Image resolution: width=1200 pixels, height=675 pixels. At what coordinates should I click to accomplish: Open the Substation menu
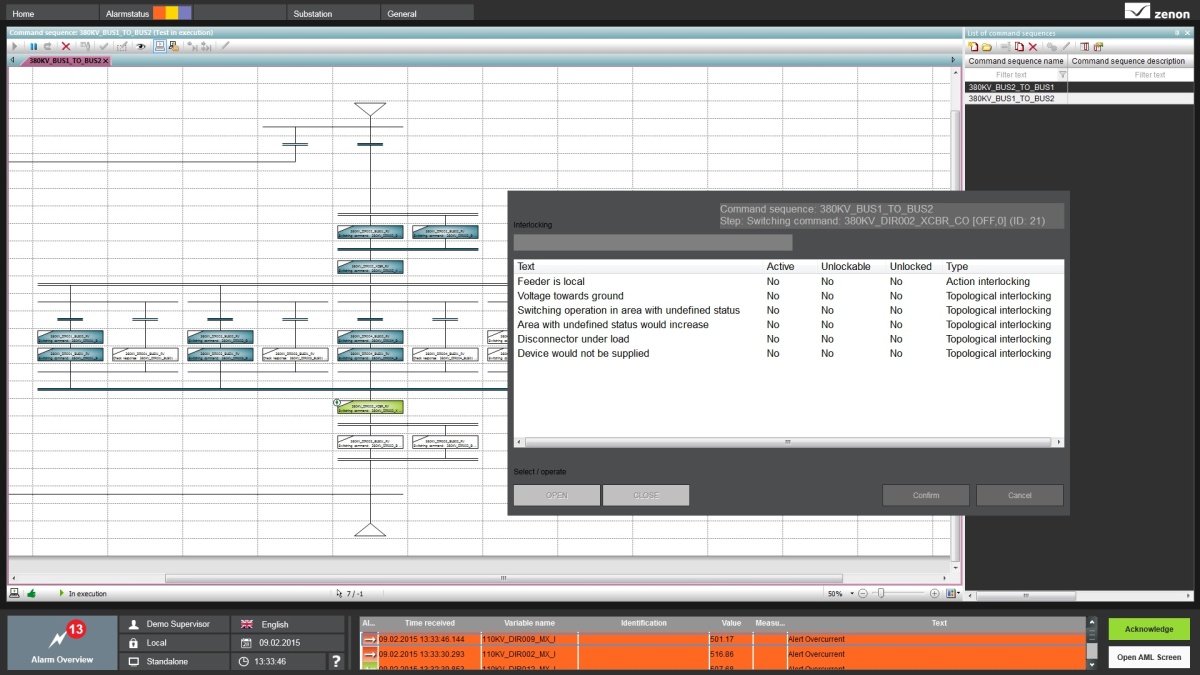coord(312,14)
